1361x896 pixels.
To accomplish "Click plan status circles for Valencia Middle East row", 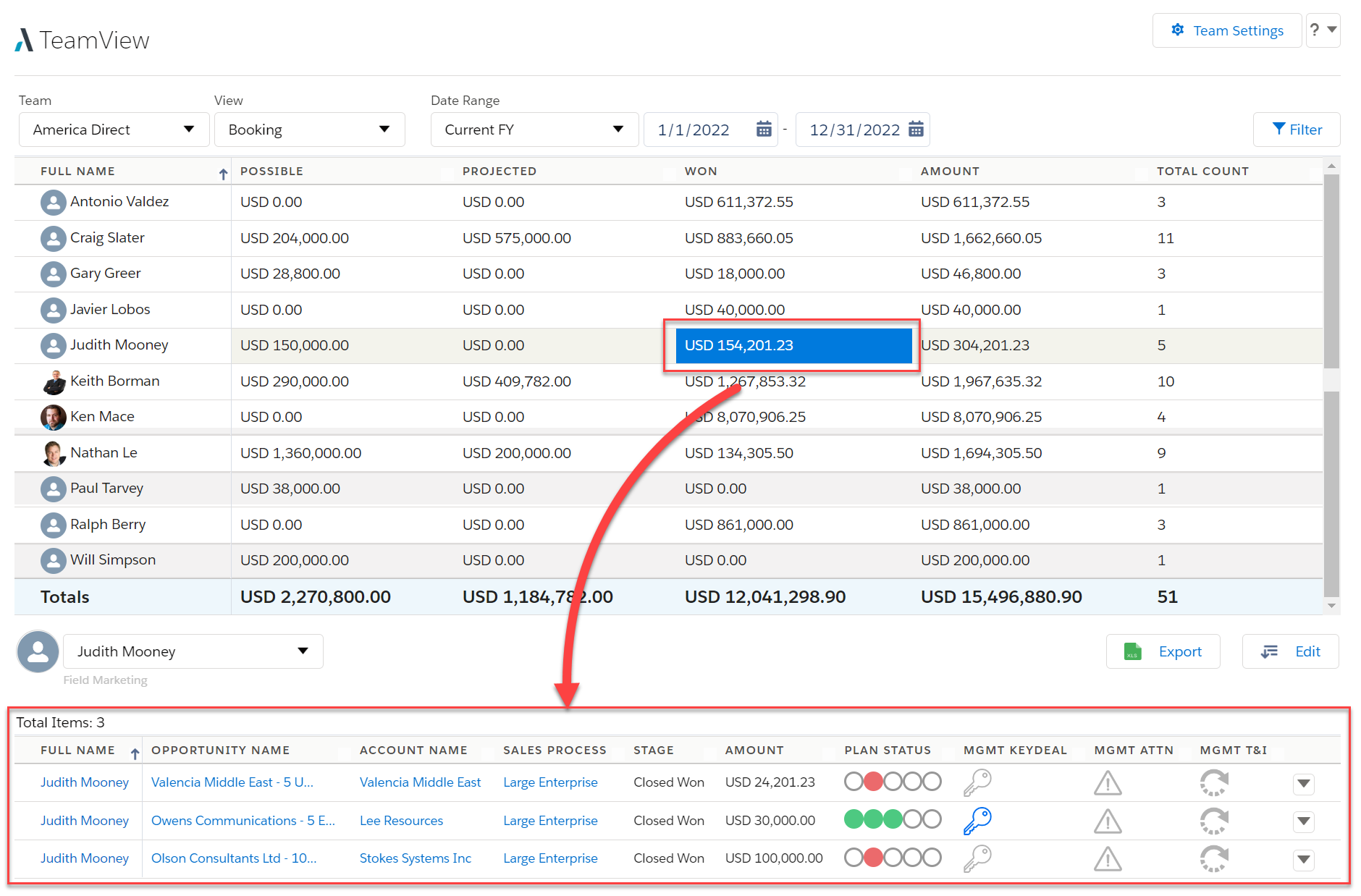I will (x=893, y=782).
